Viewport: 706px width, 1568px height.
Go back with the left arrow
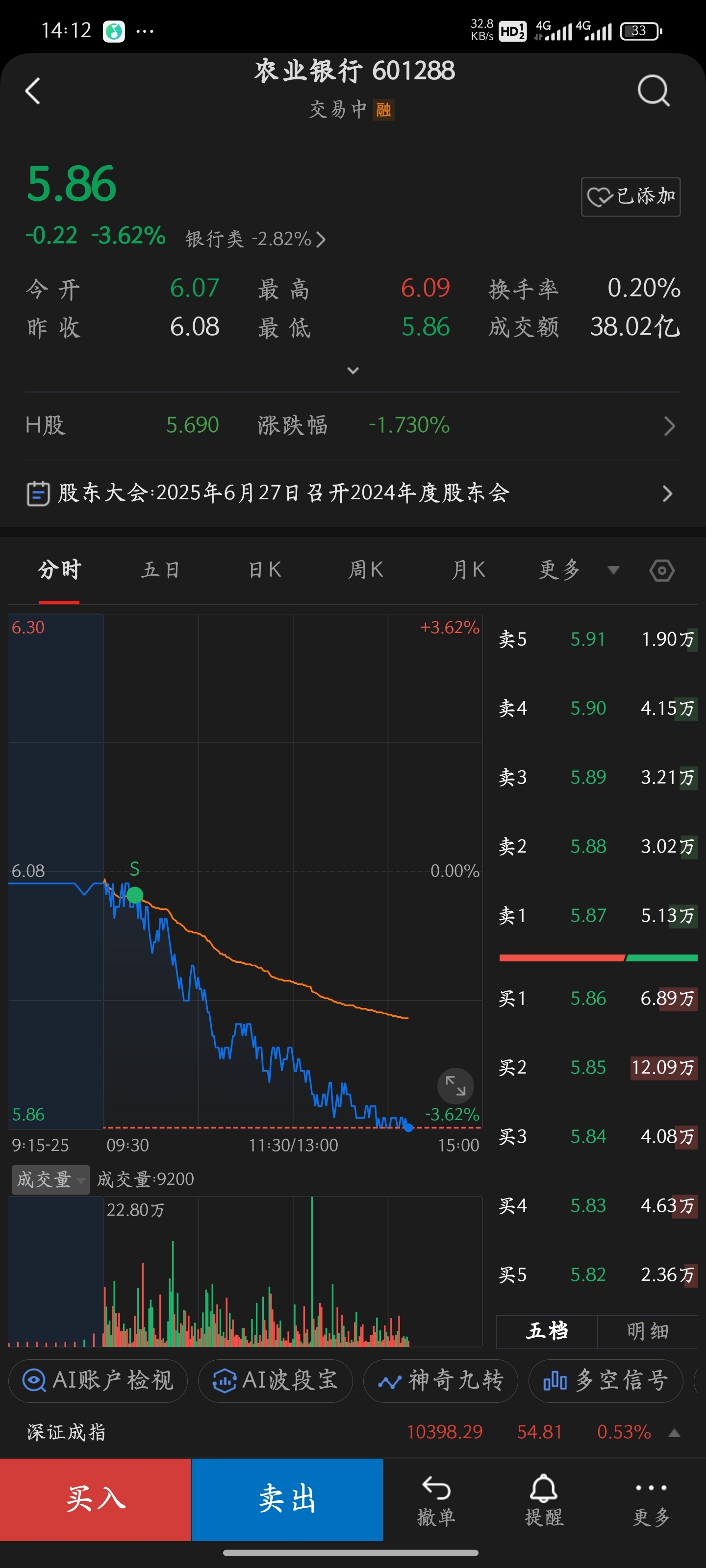point(33,91)
